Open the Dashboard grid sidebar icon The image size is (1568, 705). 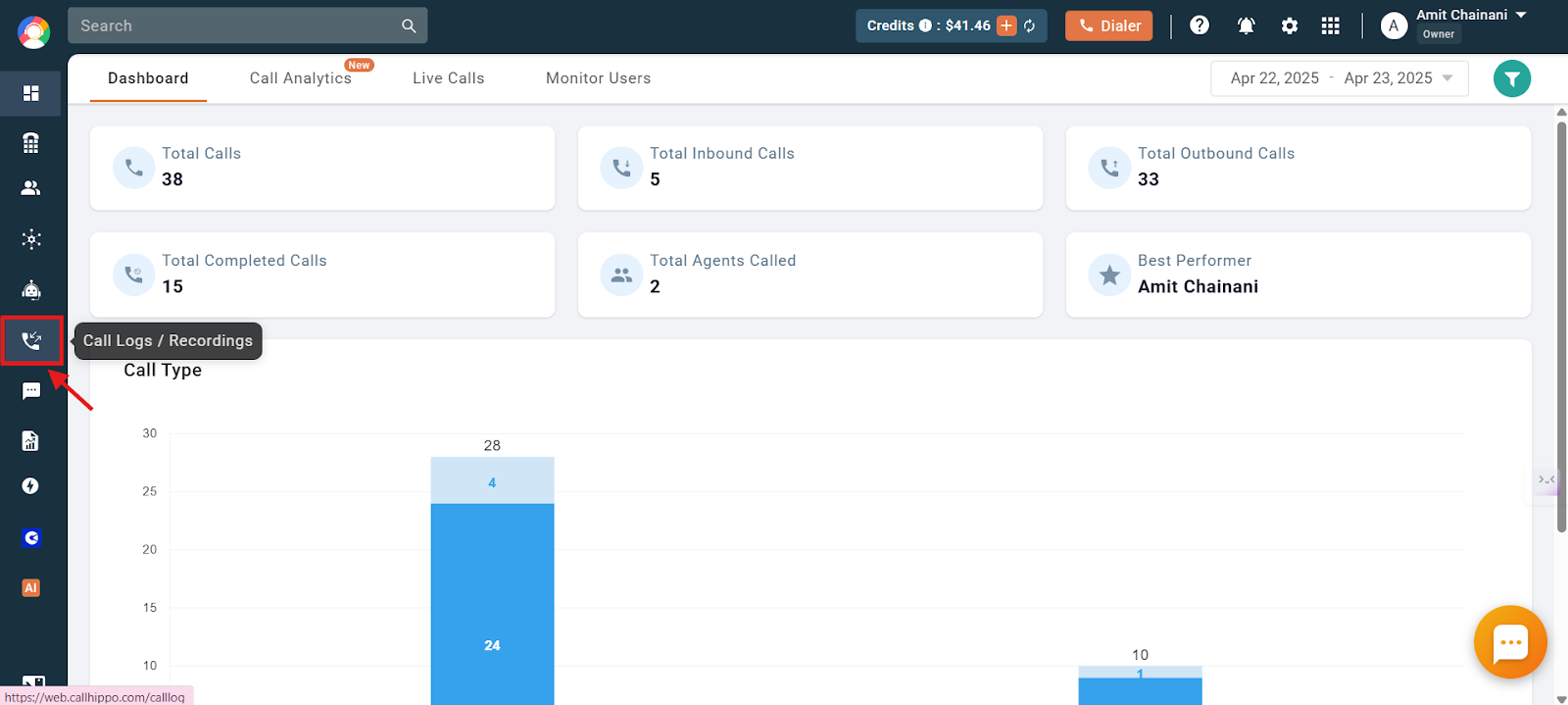31,93
